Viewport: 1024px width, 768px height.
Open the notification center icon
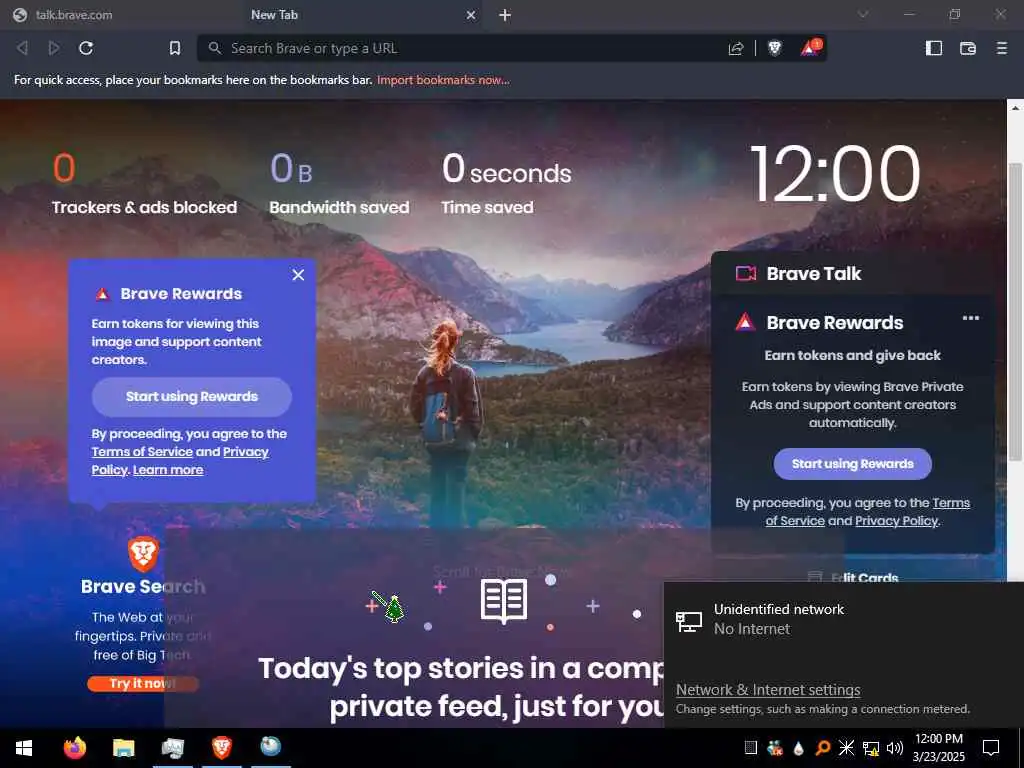pyautogui.click(x=991, y=748)
